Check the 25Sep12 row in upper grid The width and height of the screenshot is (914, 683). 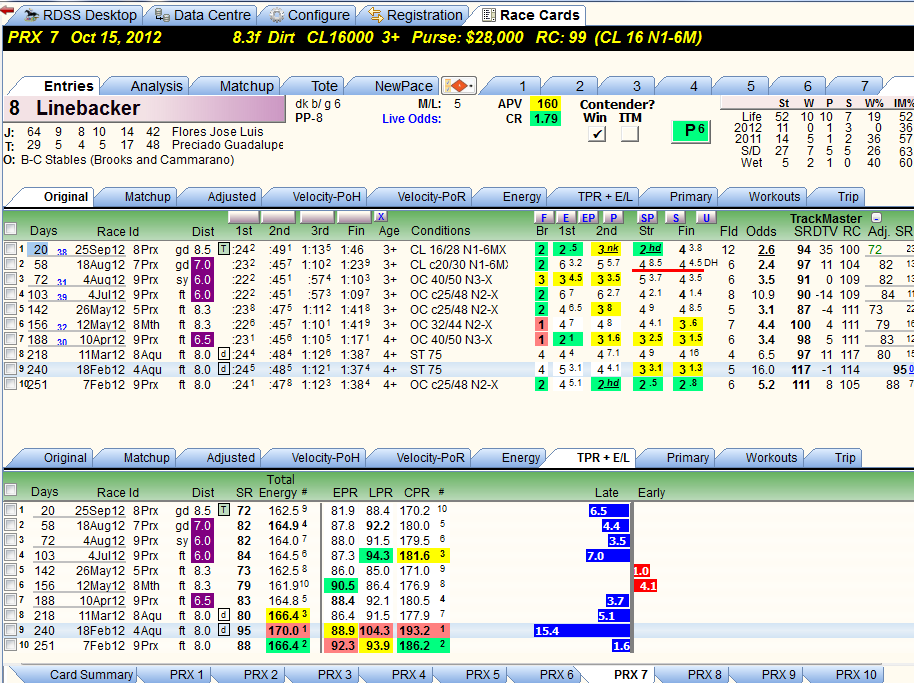[x=10, y=249]
